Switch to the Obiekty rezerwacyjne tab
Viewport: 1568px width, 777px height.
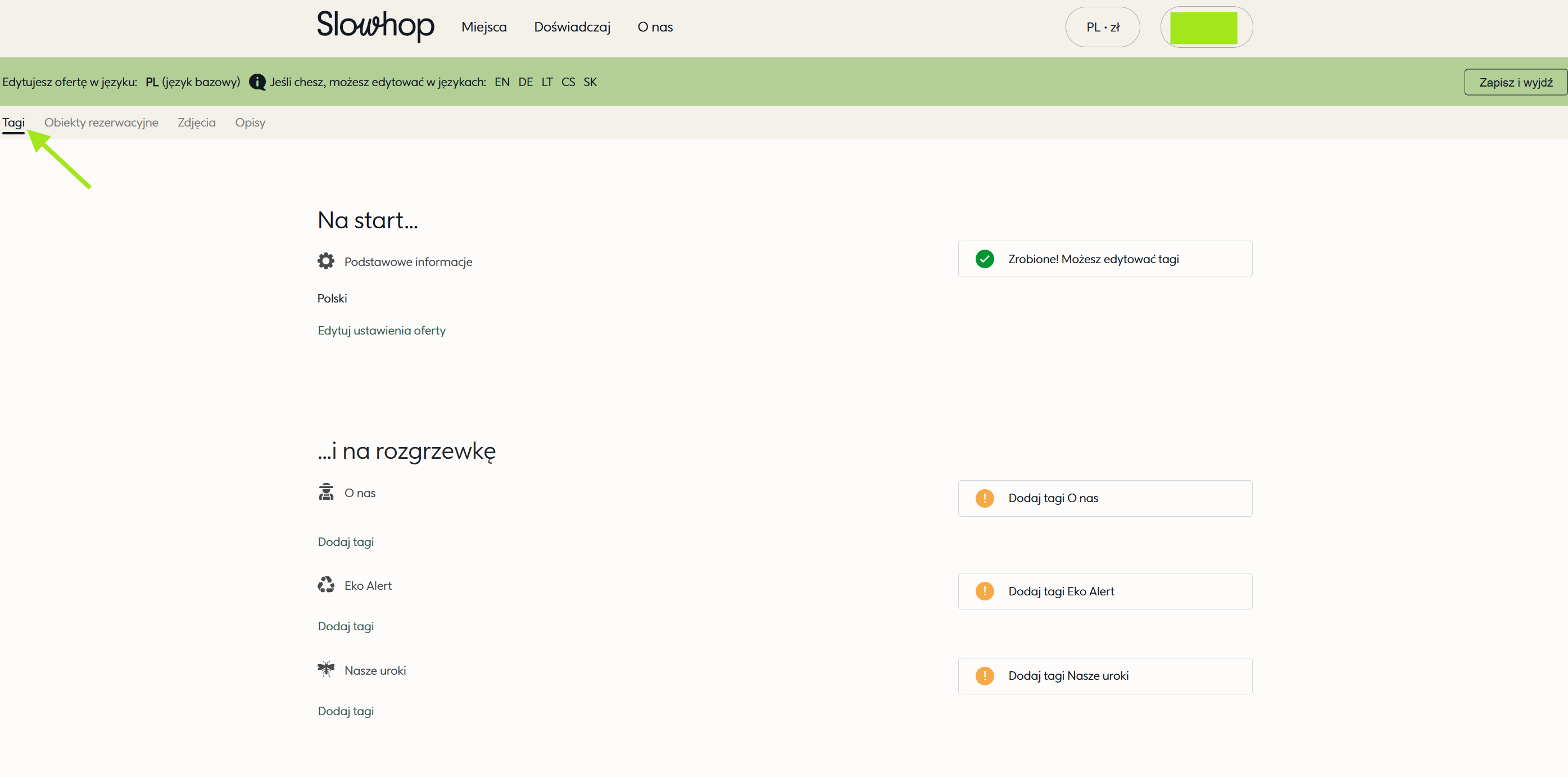click(x=101, y=123)
